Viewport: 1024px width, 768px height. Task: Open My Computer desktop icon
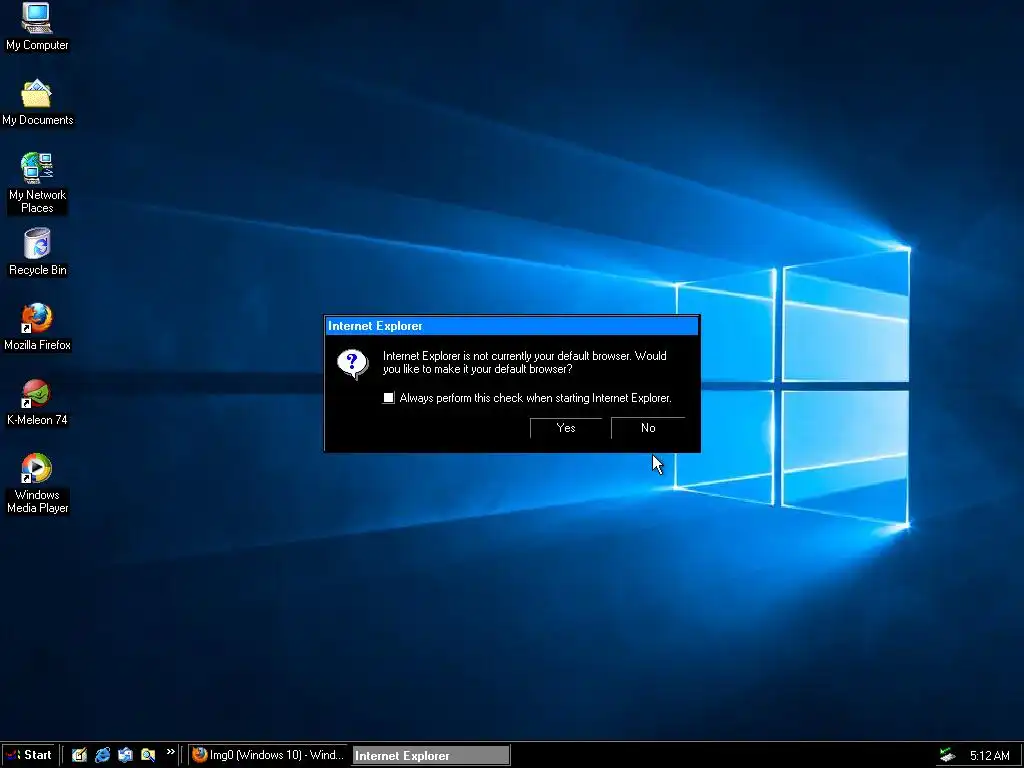pyautogui.click(x=37, y=27)
